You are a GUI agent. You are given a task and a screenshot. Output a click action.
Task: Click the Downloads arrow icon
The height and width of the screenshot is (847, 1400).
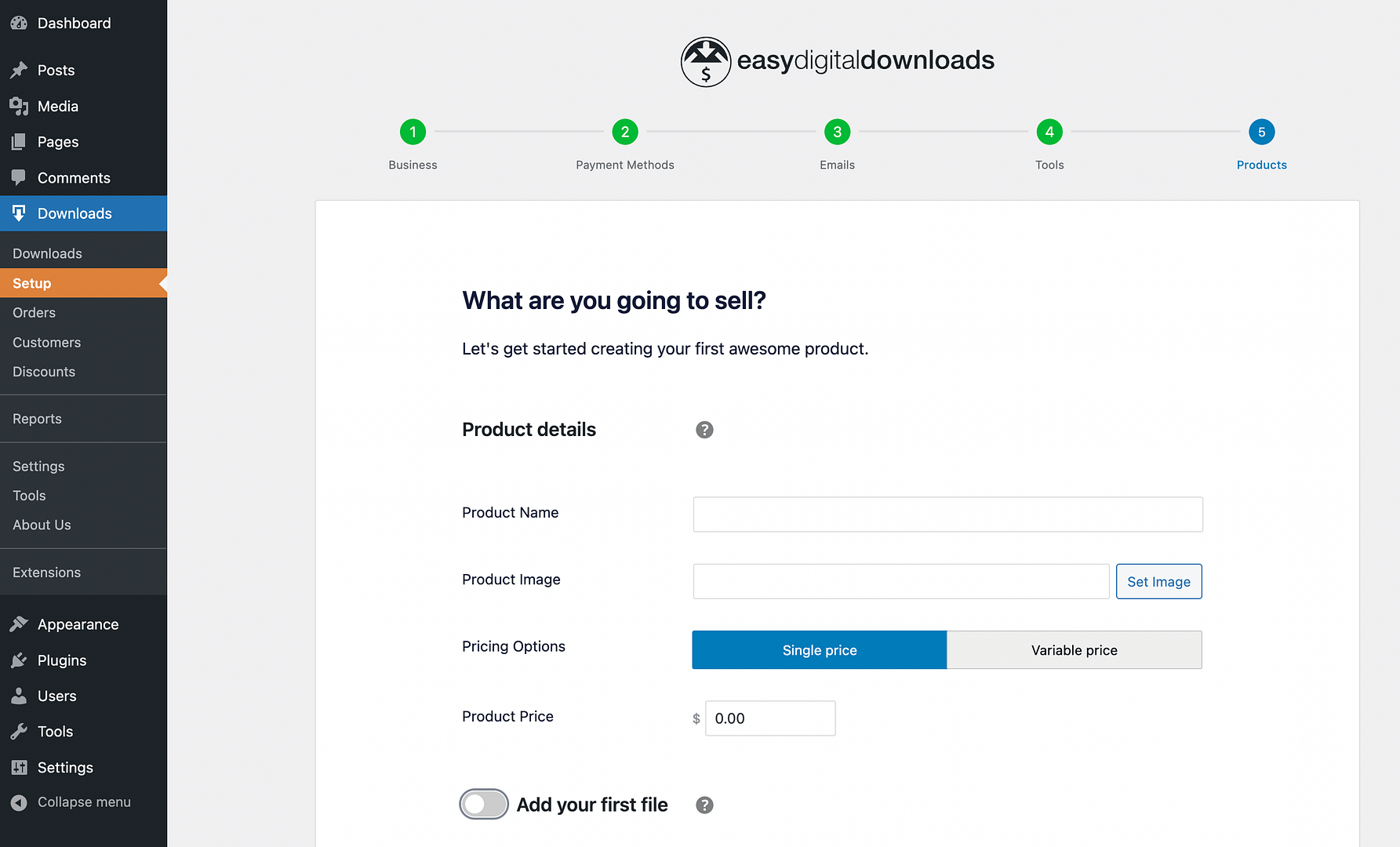[19, 213]
